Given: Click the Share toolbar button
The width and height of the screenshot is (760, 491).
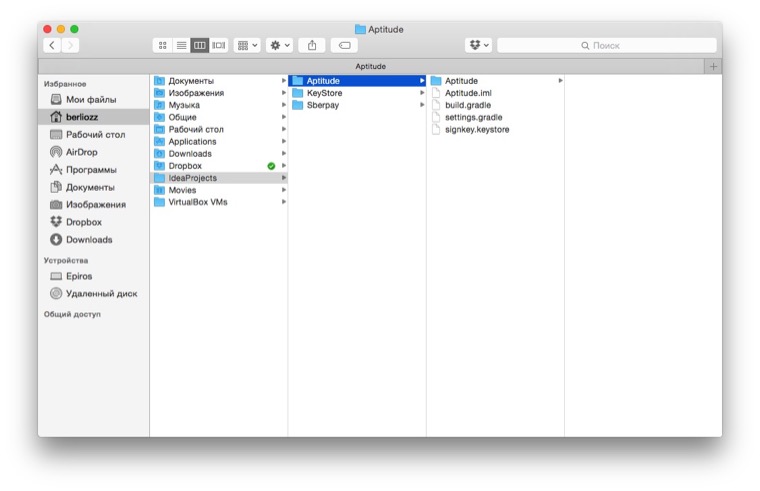Looking at the screenshot, I should tap(312, 45).
